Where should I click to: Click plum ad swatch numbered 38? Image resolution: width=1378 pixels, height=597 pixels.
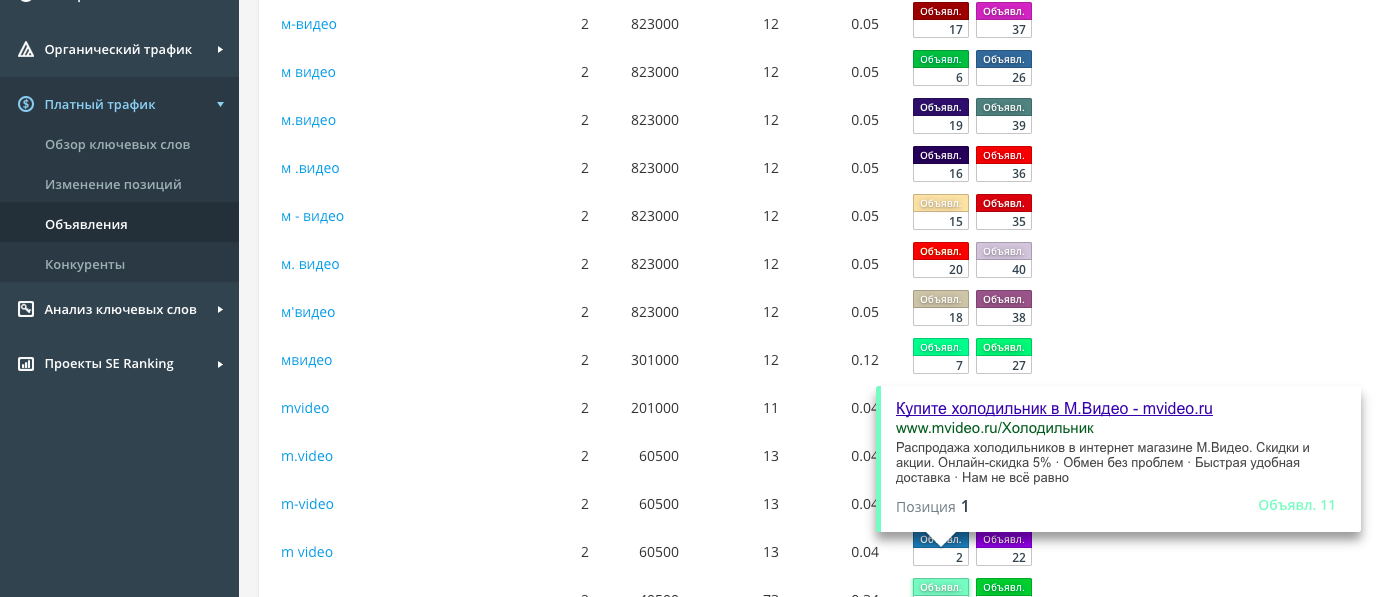1004,308
